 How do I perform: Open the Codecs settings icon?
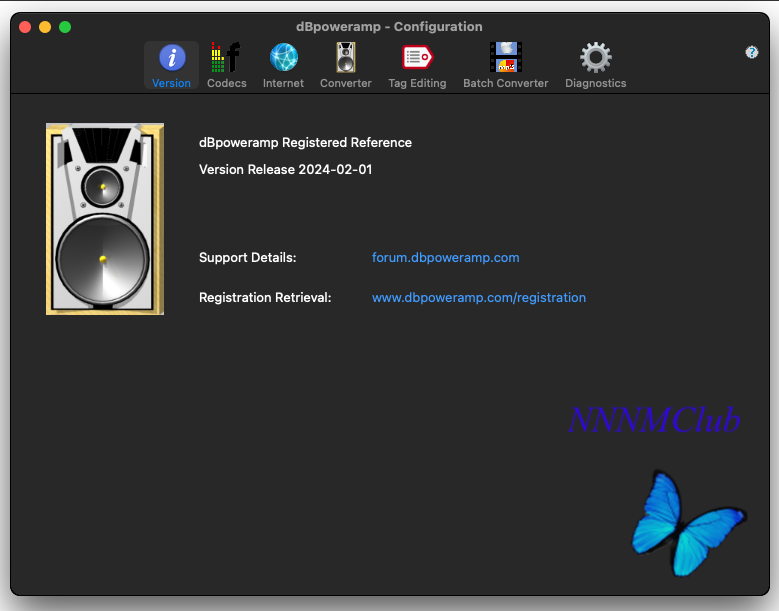pos(226,58)
